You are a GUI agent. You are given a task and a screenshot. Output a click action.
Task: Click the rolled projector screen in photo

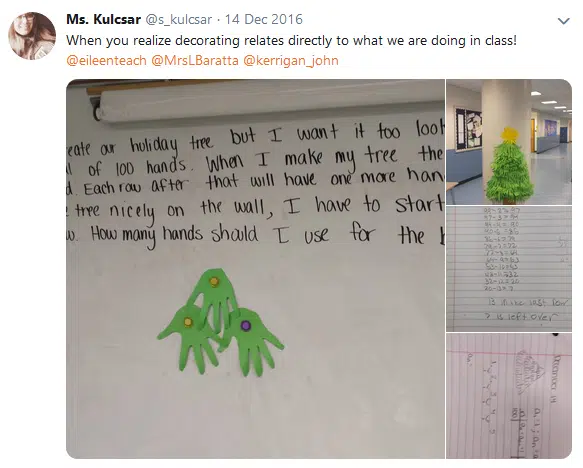[270, 106]
